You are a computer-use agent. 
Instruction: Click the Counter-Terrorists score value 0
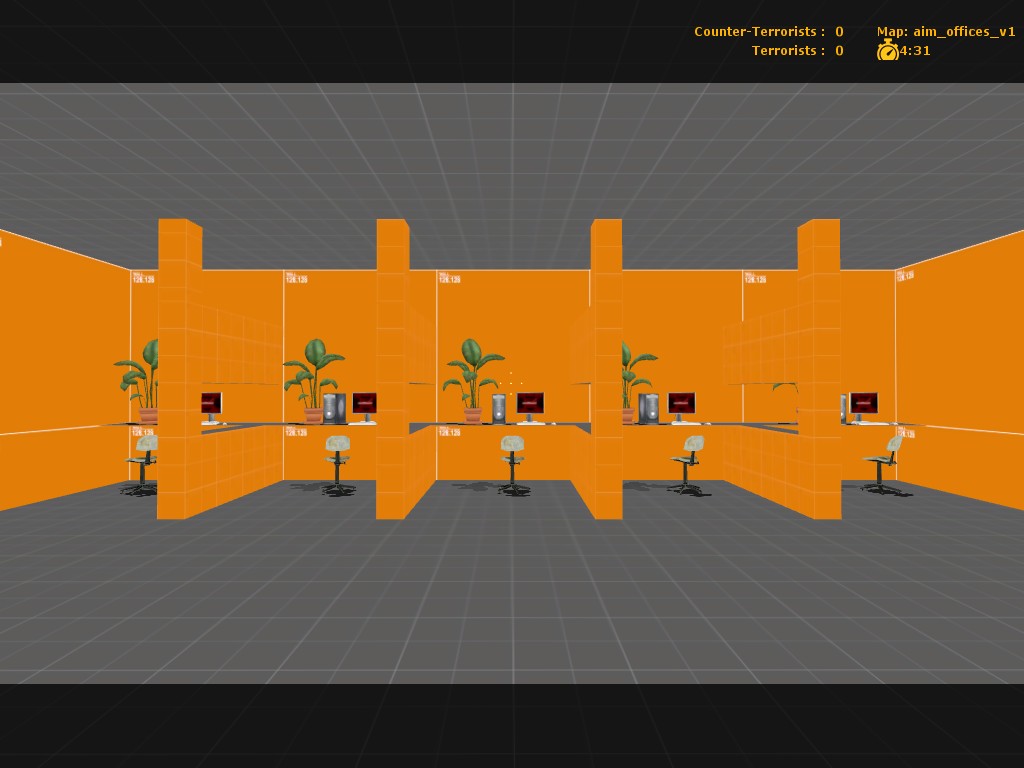[839, 31]
